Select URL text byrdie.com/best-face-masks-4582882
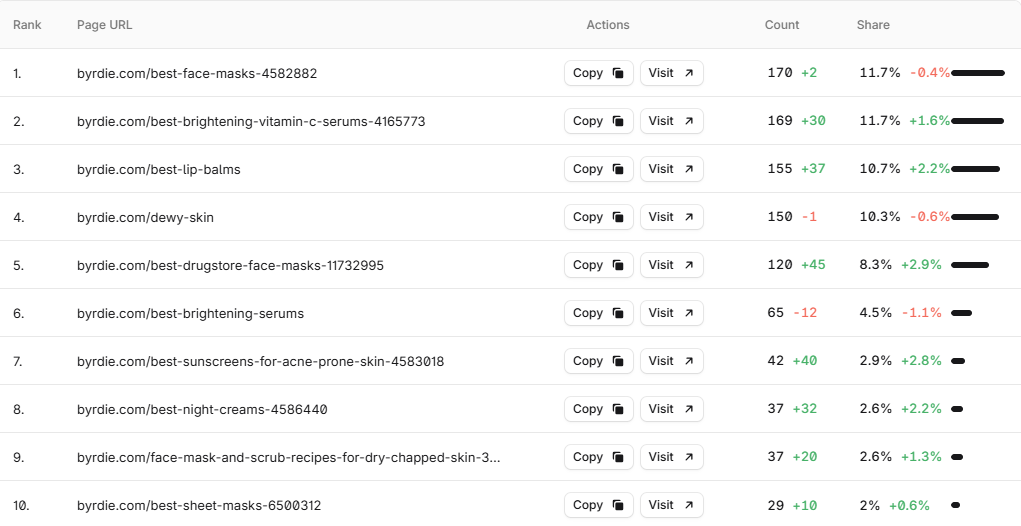The image size is (1021, 526). tap(197, 73)
